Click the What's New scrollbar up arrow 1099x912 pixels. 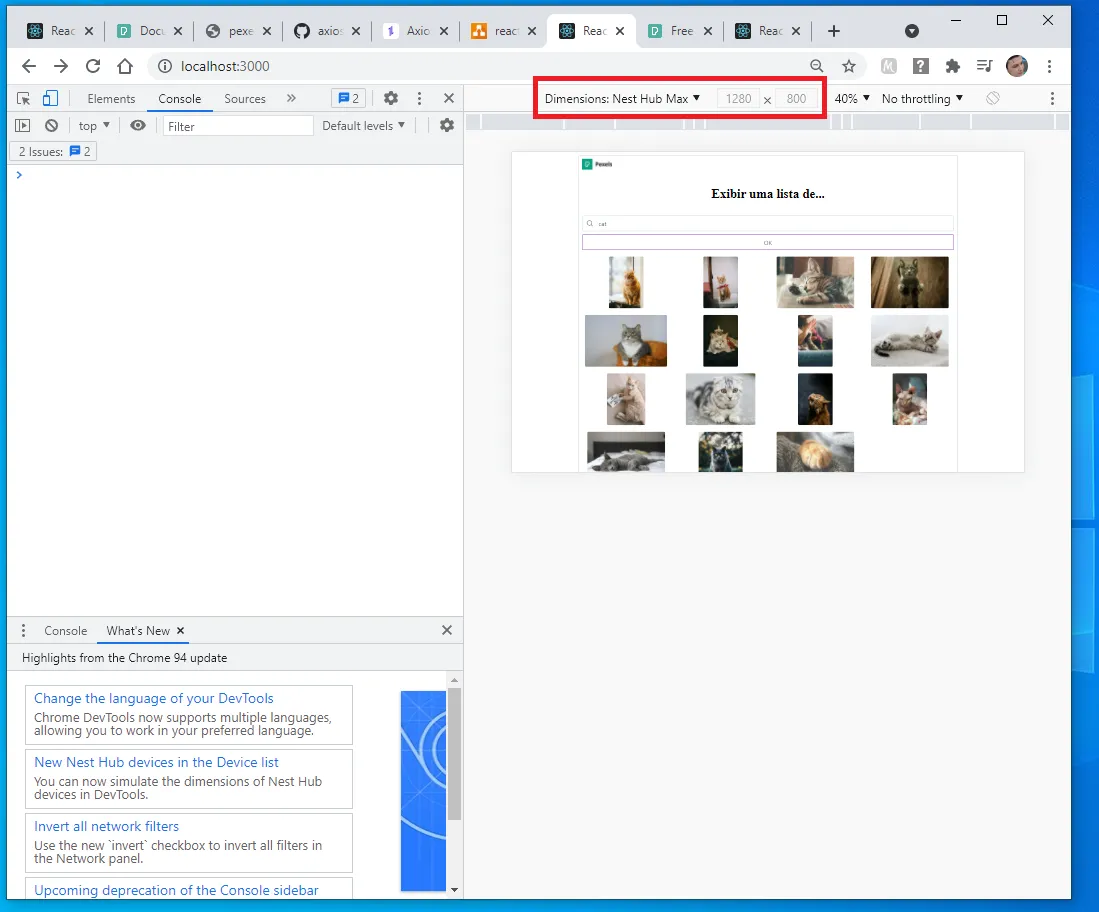click(x=454, y=680)
